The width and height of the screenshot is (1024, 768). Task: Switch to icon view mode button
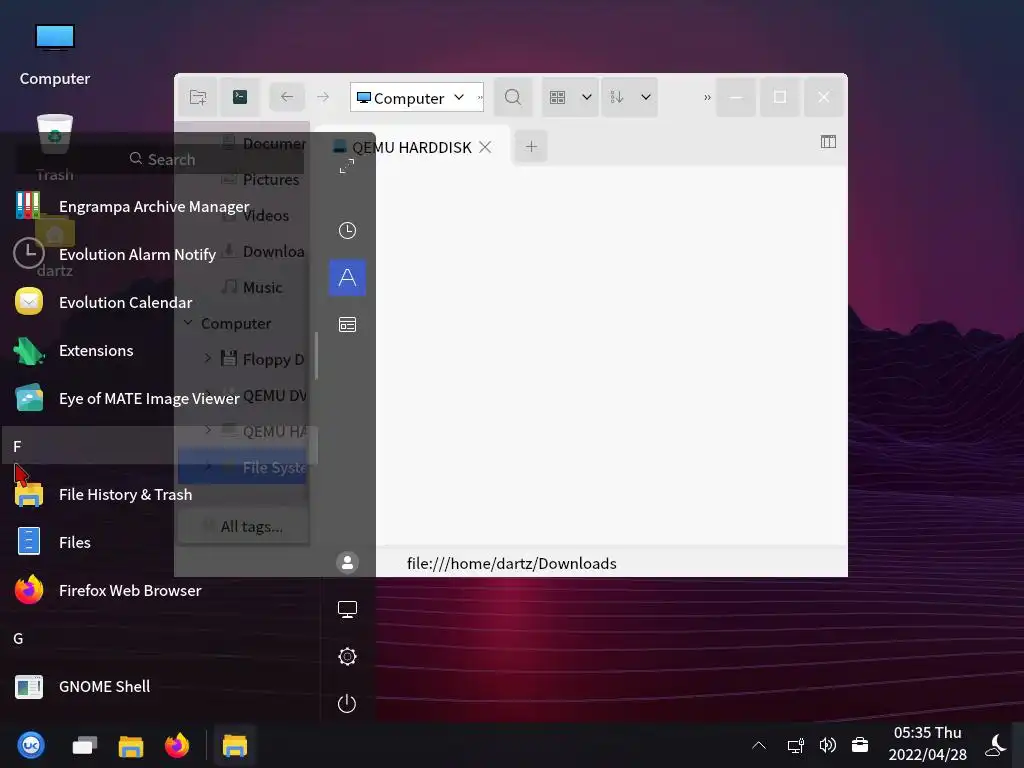557,97
